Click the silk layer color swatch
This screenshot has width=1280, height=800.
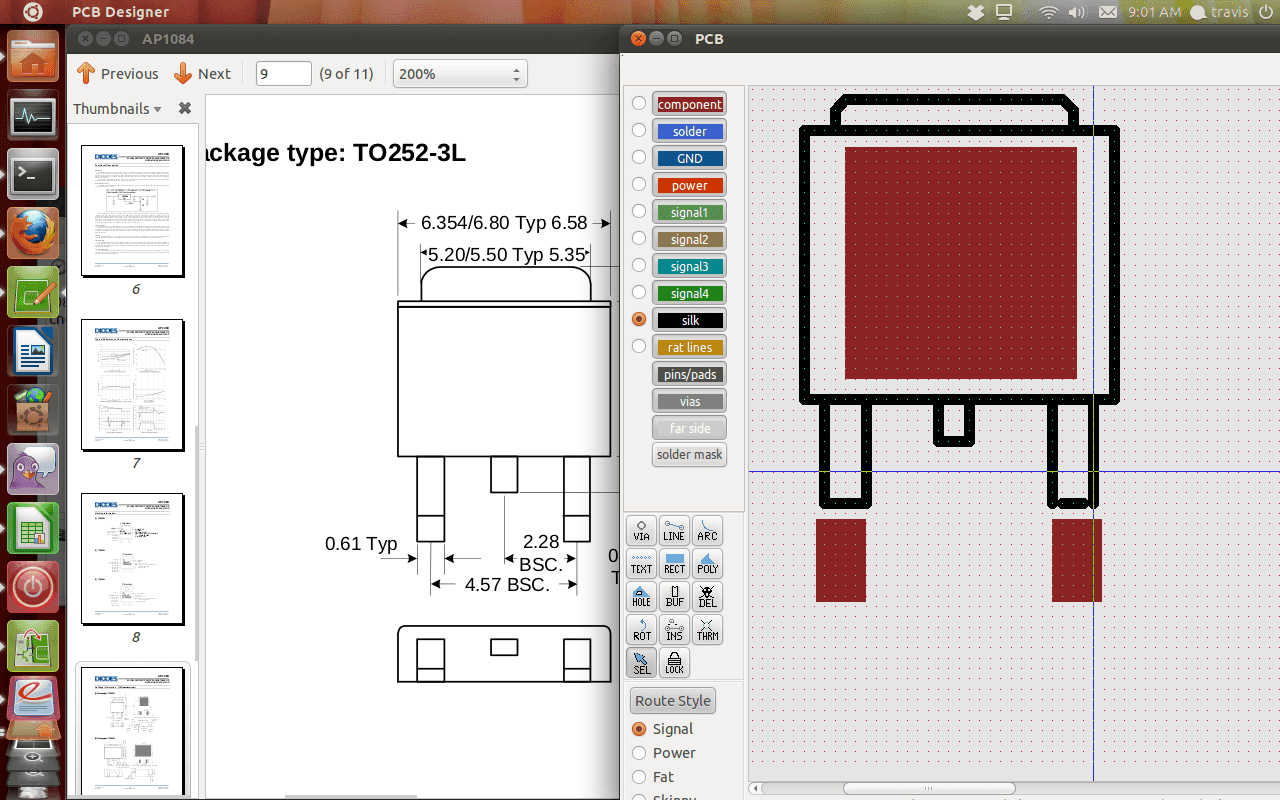(x=690, y=320)
